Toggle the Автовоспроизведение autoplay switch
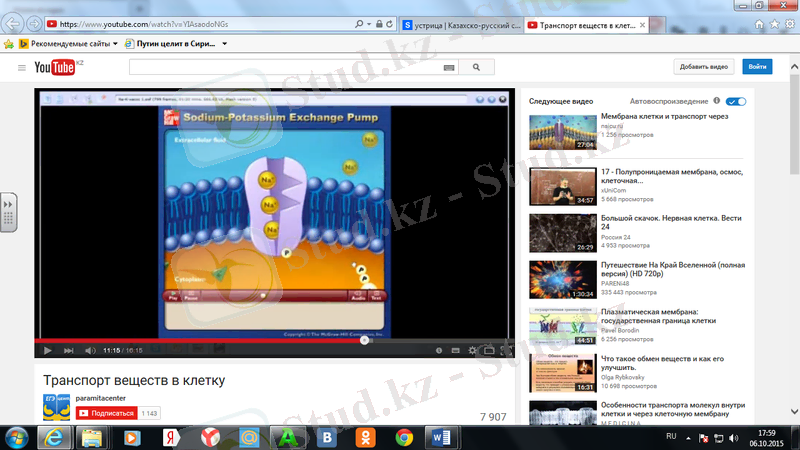800x450 pixels. (736, 102)
